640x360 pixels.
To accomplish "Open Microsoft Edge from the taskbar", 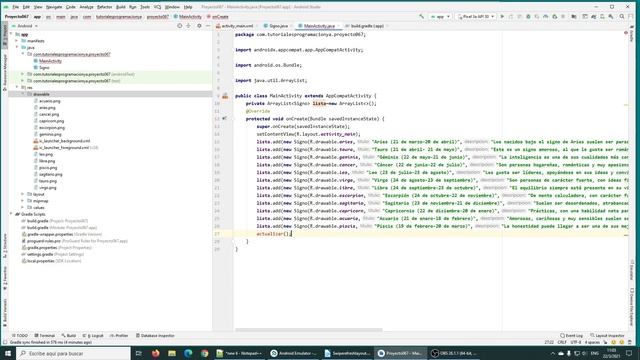I will coord(188,353).
